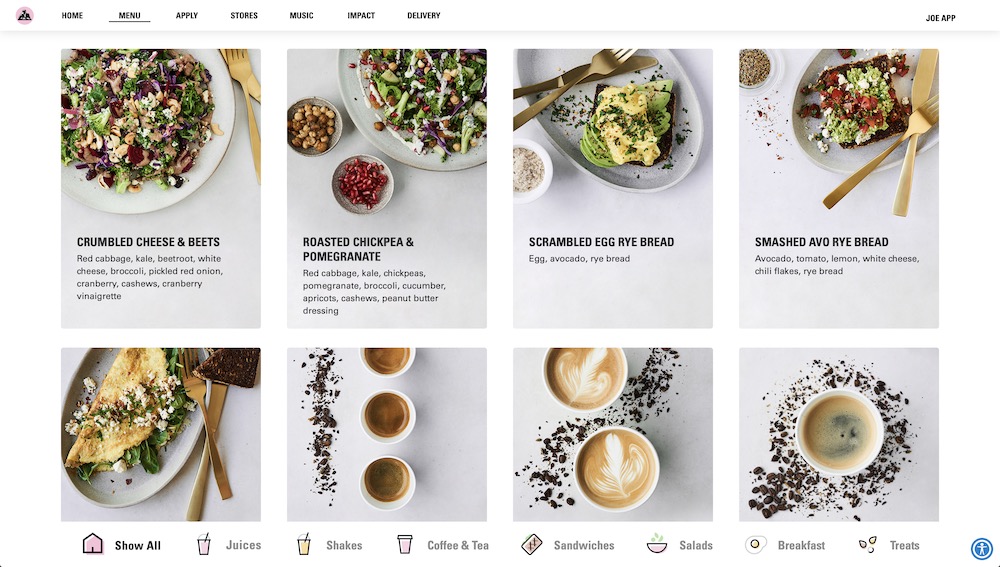The height and width of the screenshot is (567, 1000).
Task: Filter by the Juices cup icon
Action: (203, 545)
